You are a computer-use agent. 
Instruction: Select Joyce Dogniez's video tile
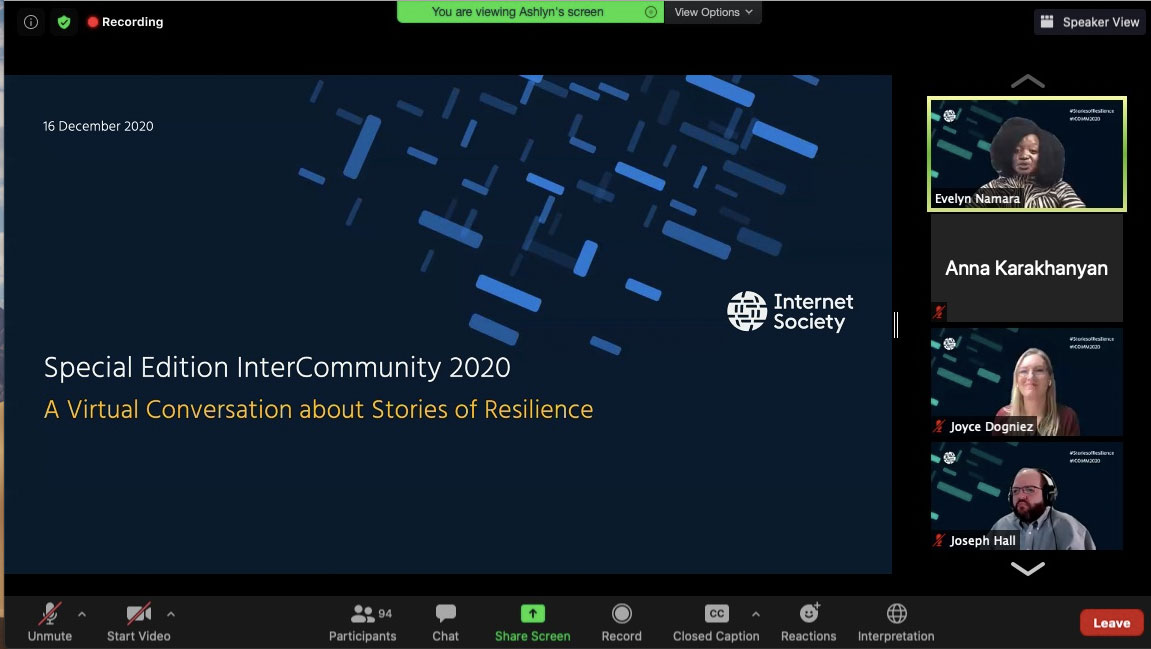coord(1026,382)
